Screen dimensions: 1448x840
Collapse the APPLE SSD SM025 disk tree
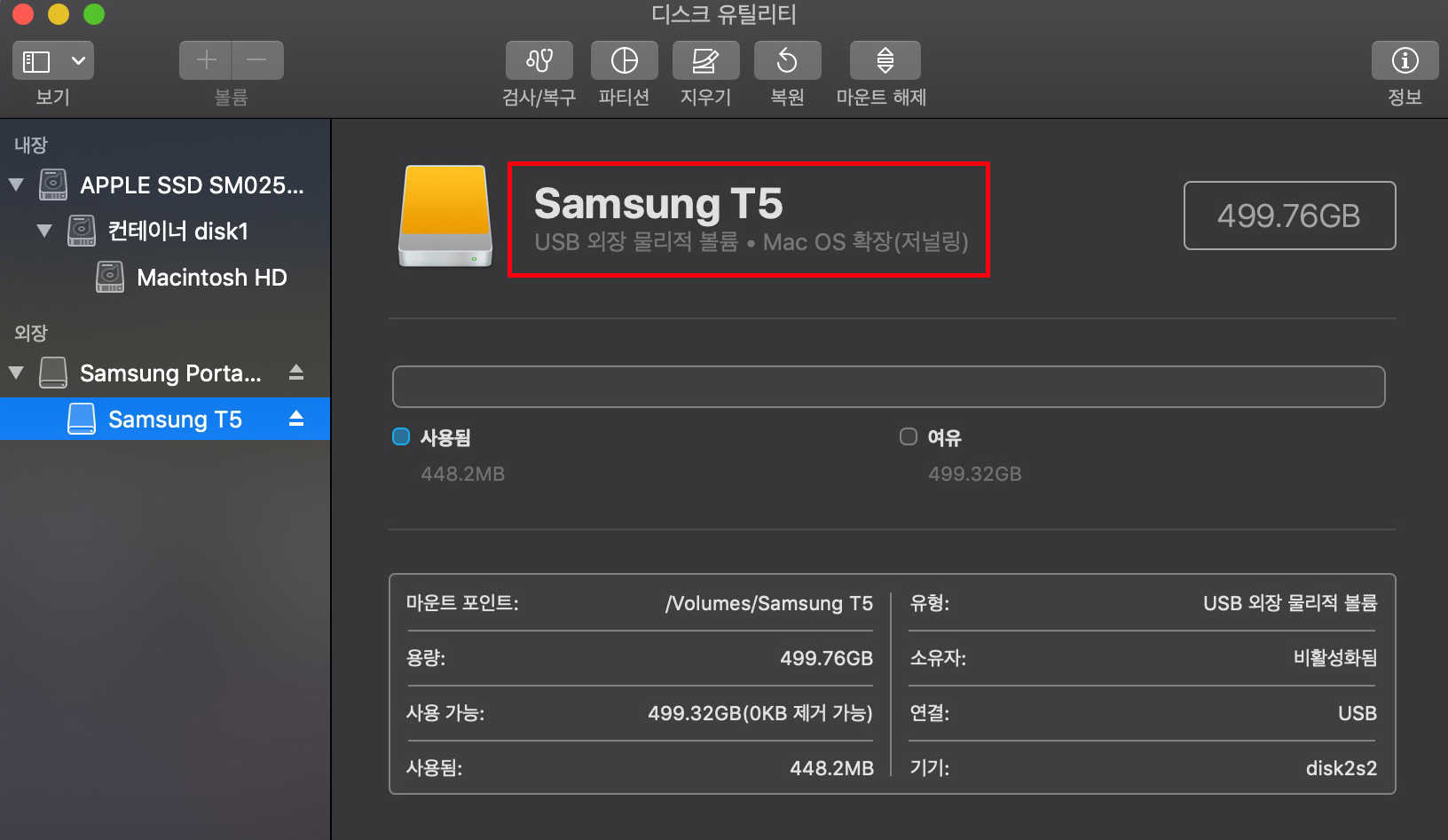(x=16, y=184)
